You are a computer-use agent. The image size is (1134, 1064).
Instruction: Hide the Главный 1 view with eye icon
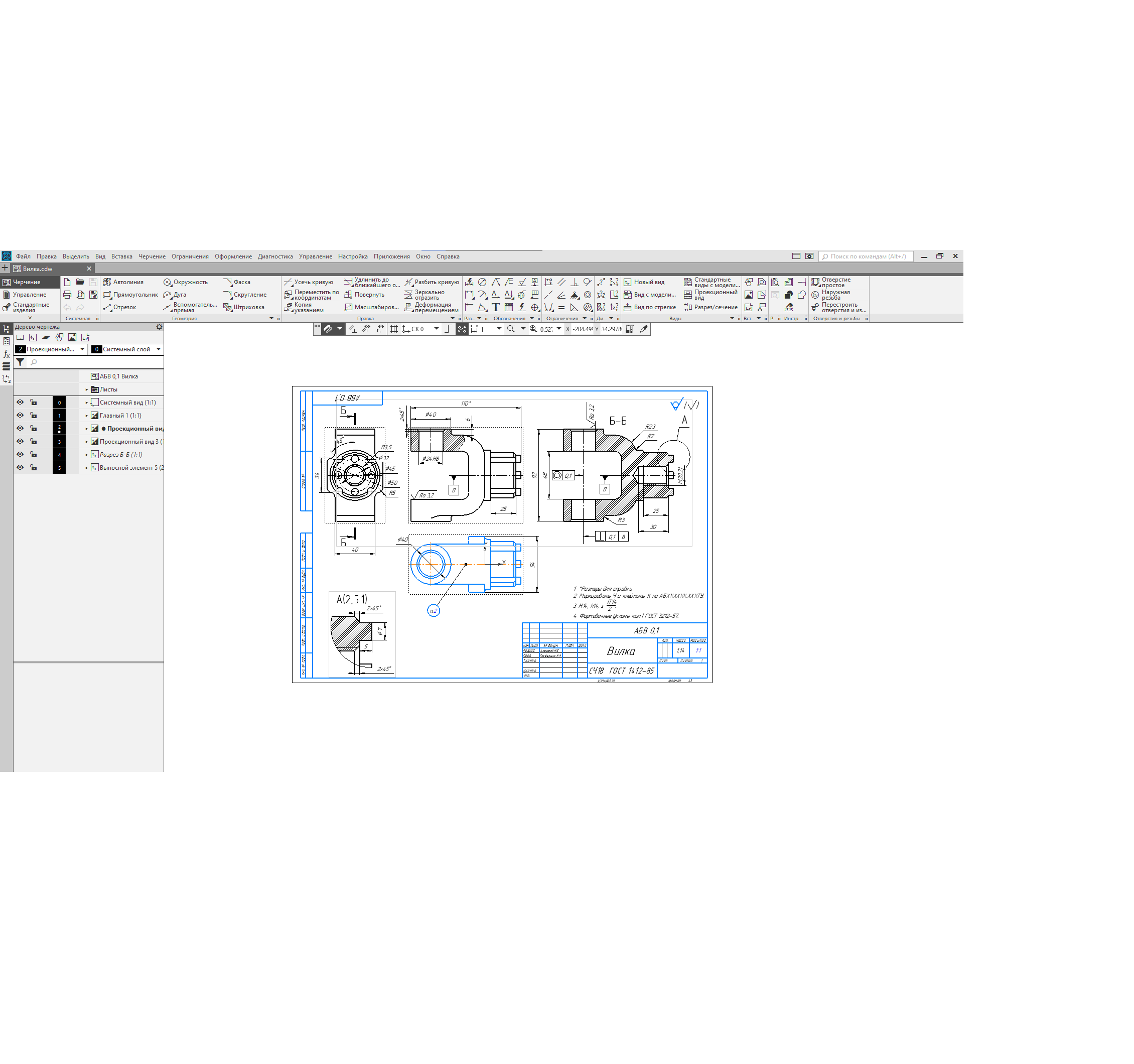20,416
